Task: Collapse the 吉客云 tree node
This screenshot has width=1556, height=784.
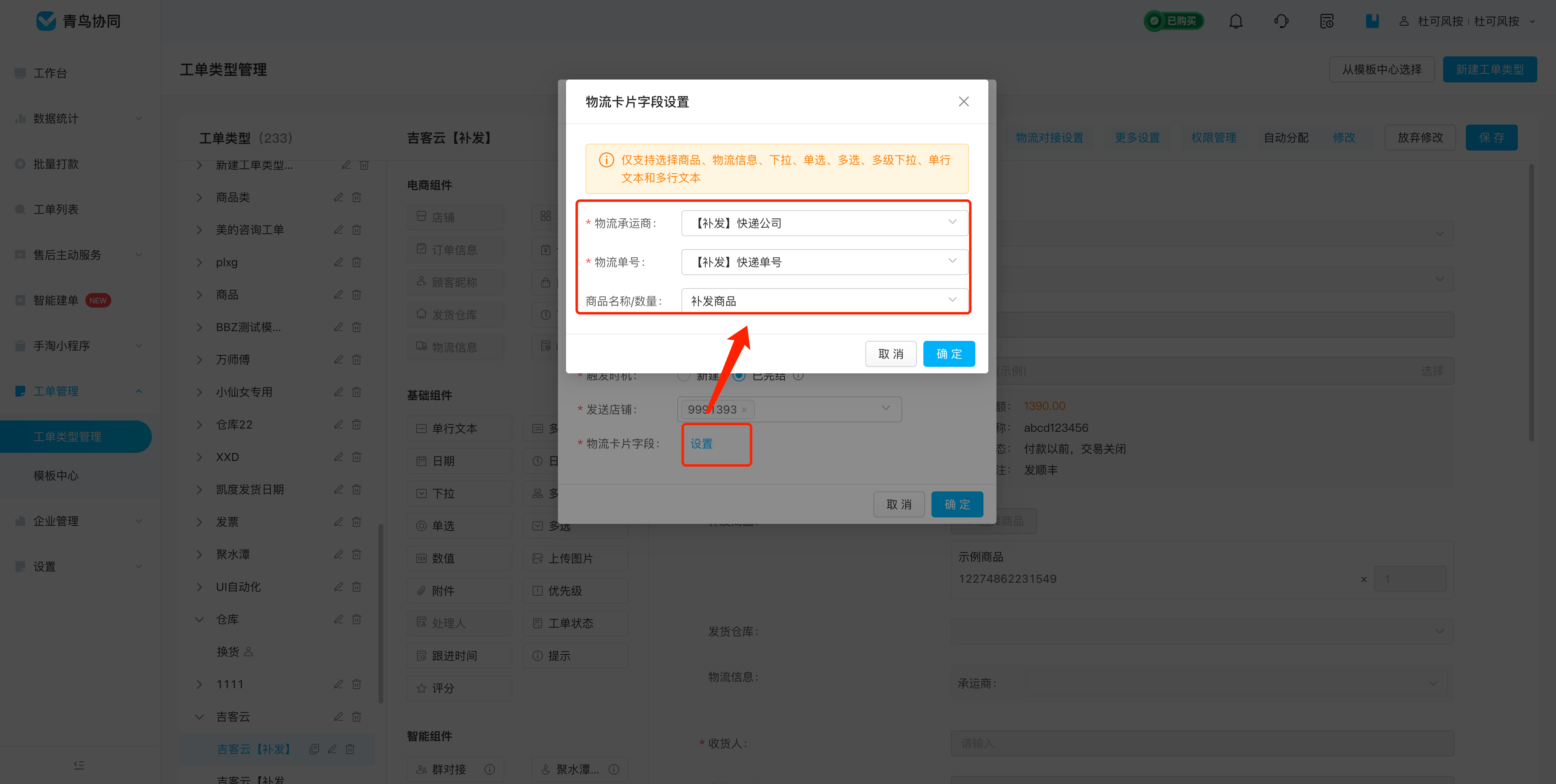Action: tap(199, 716)
